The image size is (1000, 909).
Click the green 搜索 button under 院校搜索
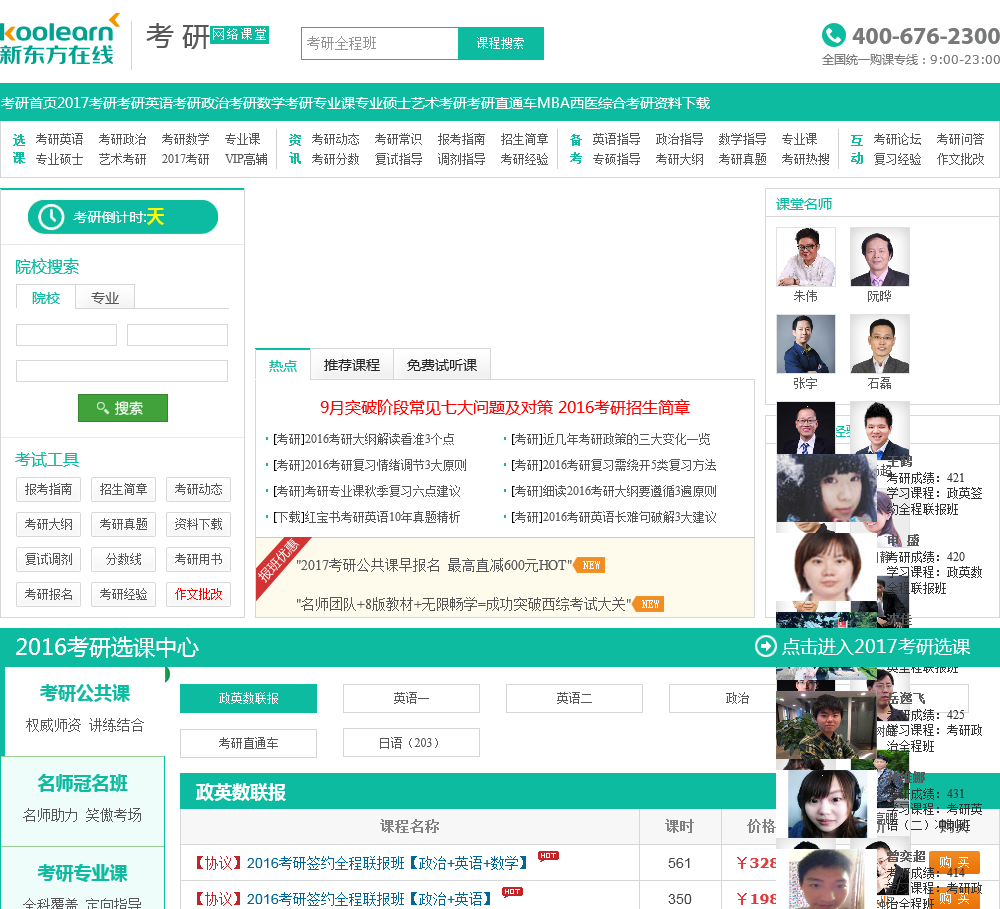click(122, 408)
